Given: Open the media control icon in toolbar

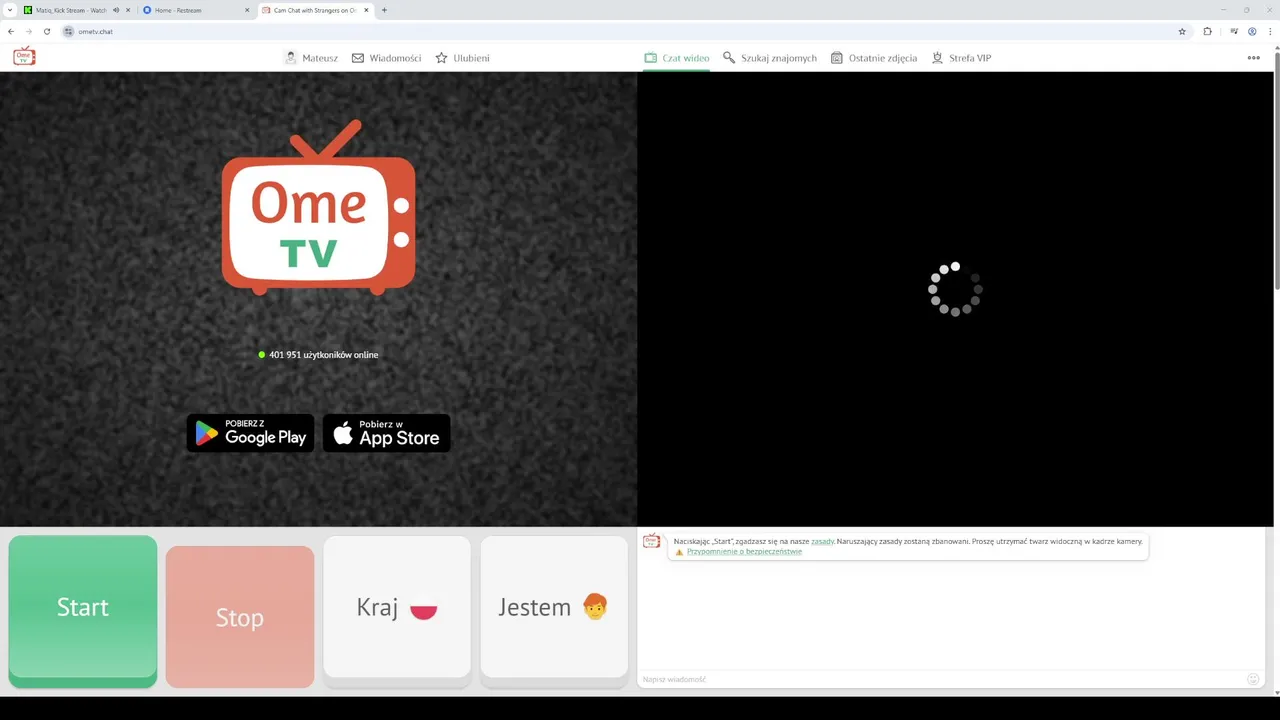Looking at the screenshot, I should [x=1235, y=31].
